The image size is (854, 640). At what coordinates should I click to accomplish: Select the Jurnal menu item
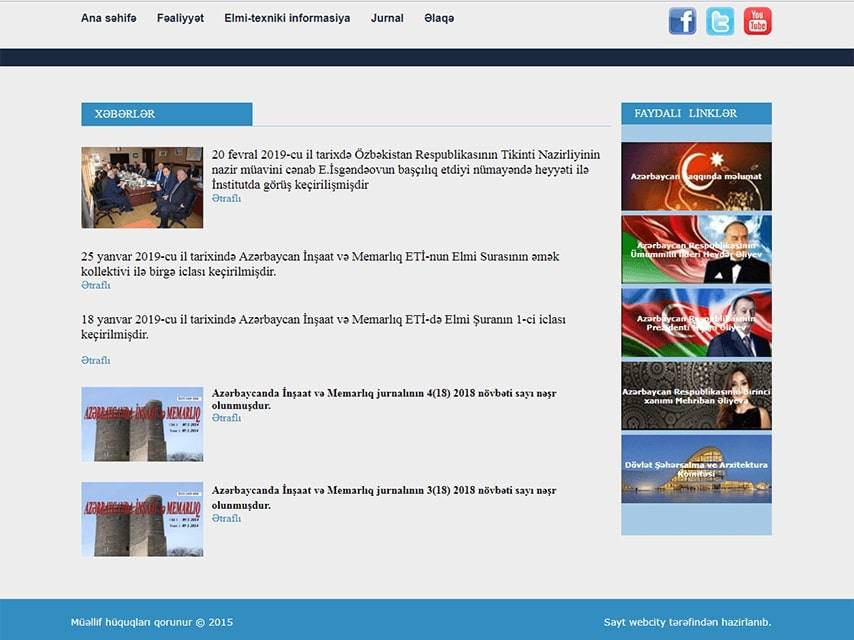(387, 18)
